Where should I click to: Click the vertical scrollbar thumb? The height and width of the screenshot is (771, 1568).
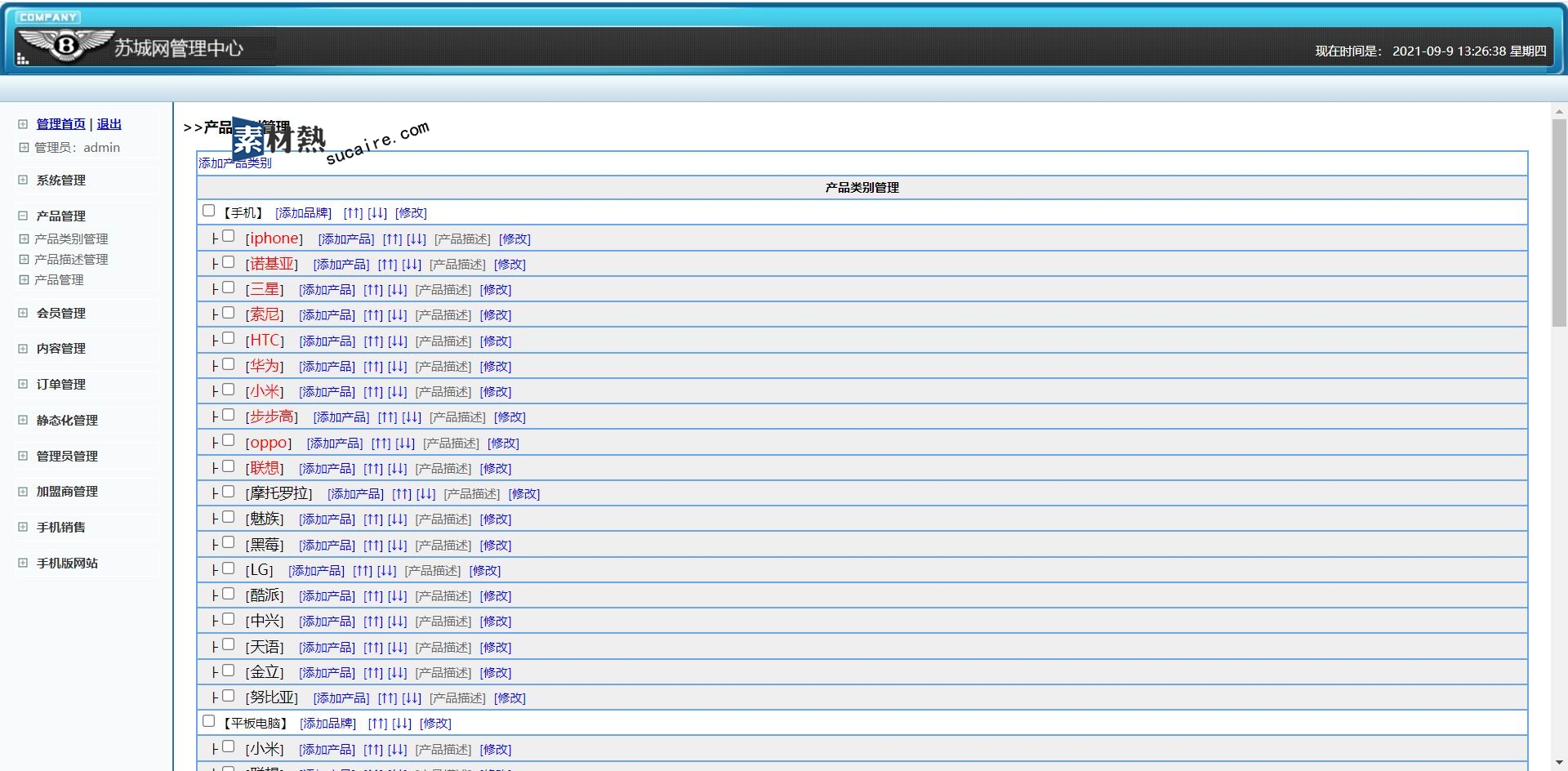click(x=1559, y=223)
